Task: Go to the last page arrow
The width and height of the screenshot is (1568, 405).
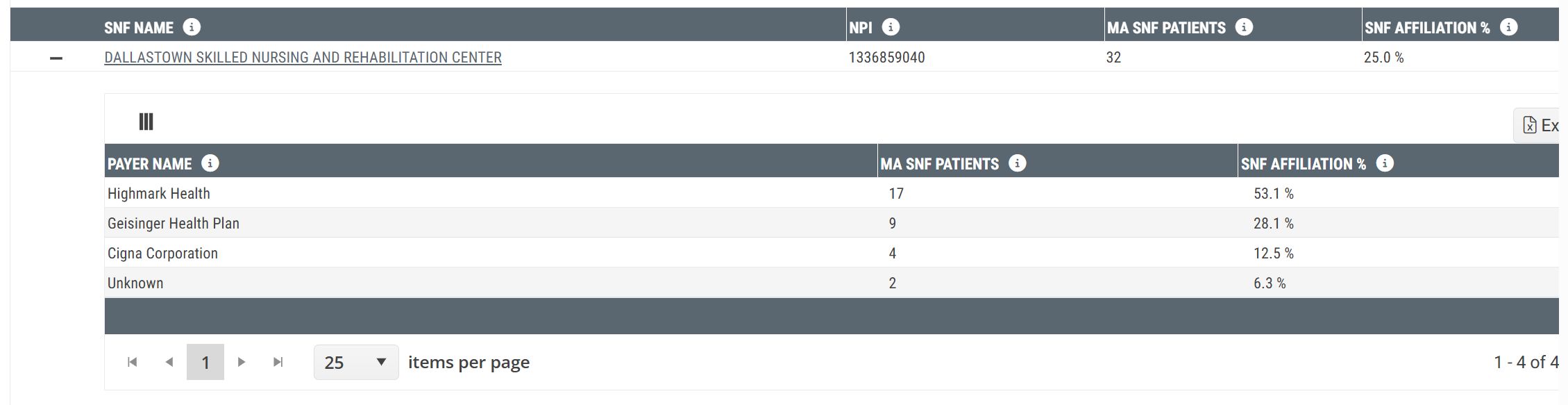Action: tap(278, 362)
